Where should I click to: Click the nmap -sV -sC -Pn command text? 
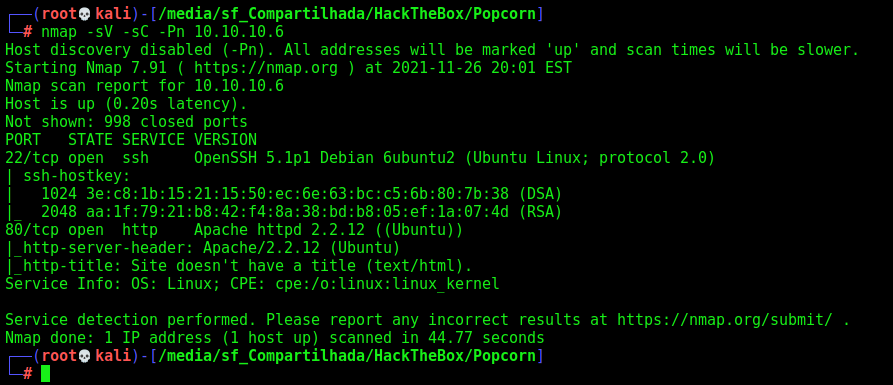(x=162, y=32)
